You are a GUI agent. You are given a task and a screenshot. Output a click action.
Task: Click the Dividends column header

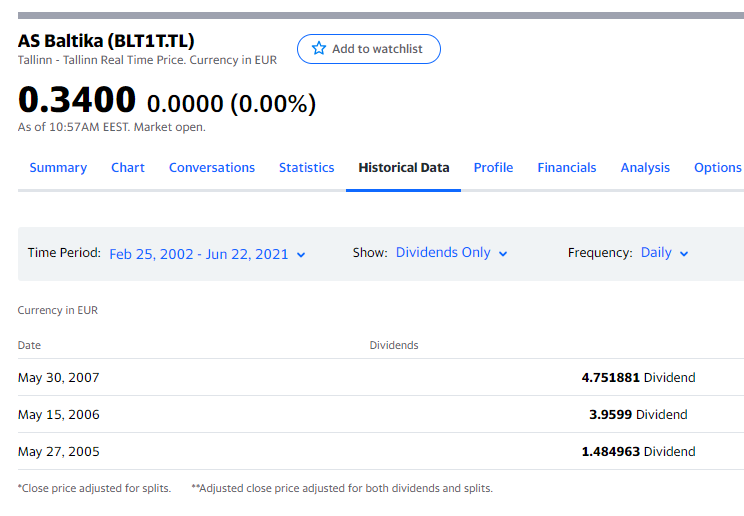point(394,345)
